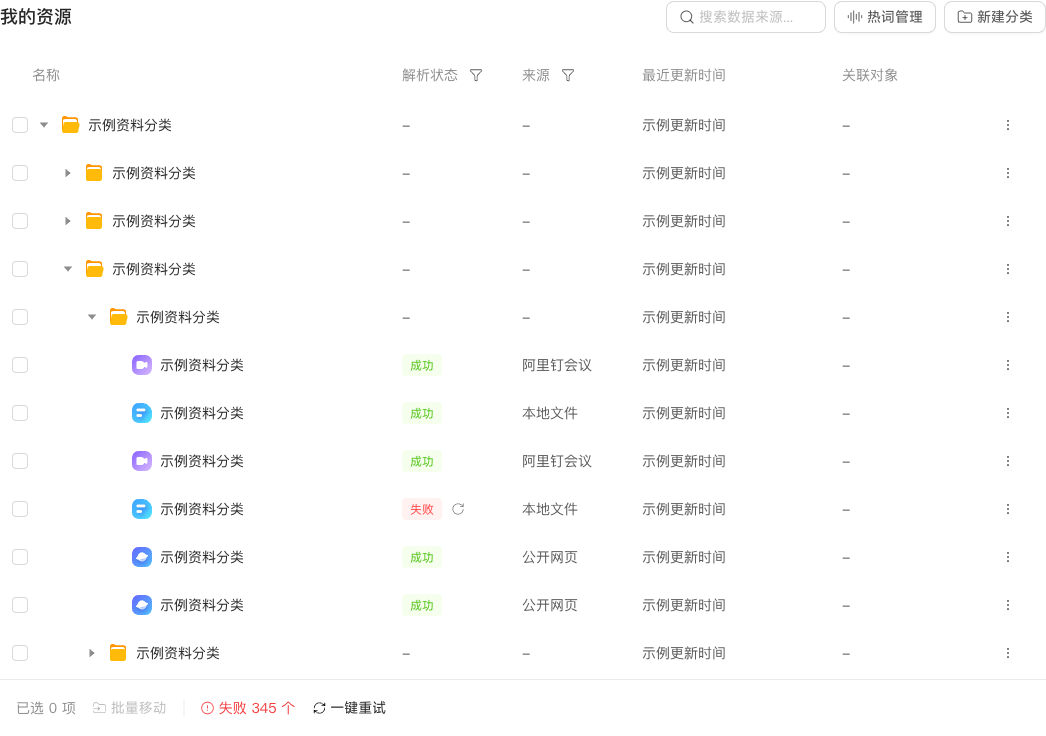This screenshot has height=736, width=1046.
Task: Click the document icon on the successful 本地文件 row
Action: coord(141,413)
